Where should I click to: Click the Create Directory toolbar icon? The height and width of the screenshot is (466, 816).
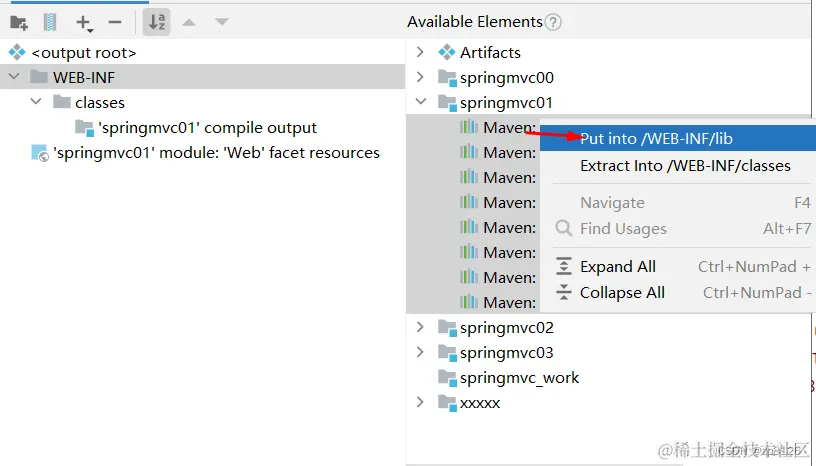(19, 22)
